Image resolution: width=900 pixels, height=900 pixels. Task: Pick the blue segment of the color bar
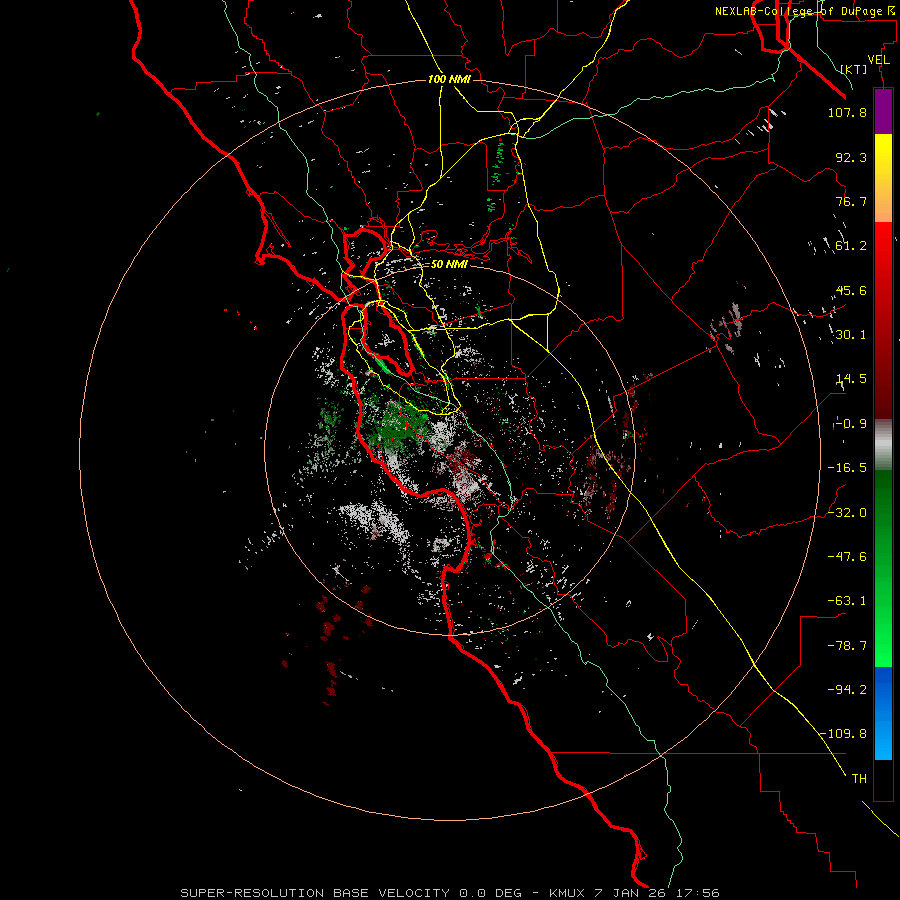coord(883,713)
